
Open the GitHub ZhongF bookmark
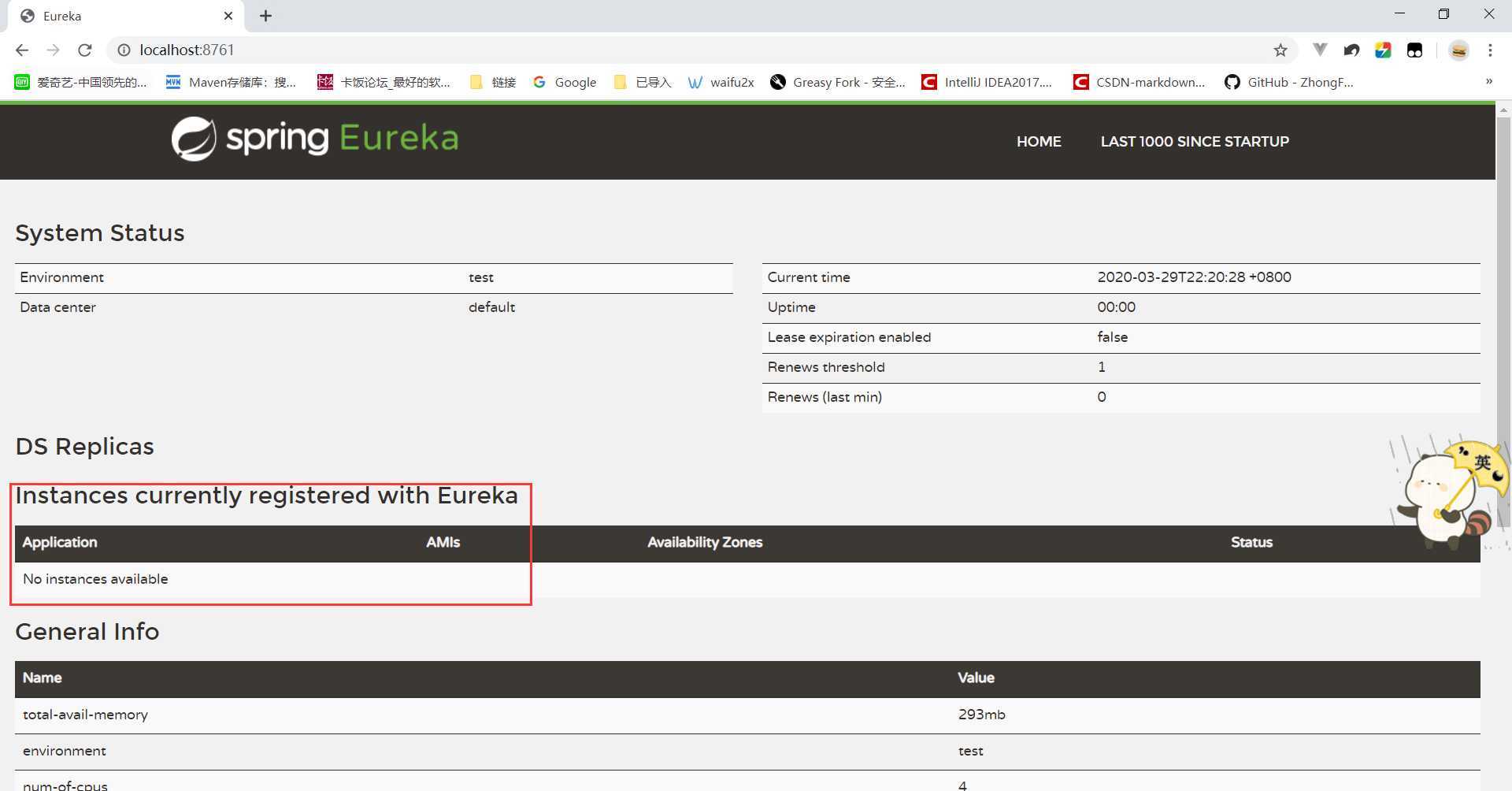tap(1289, 82)
